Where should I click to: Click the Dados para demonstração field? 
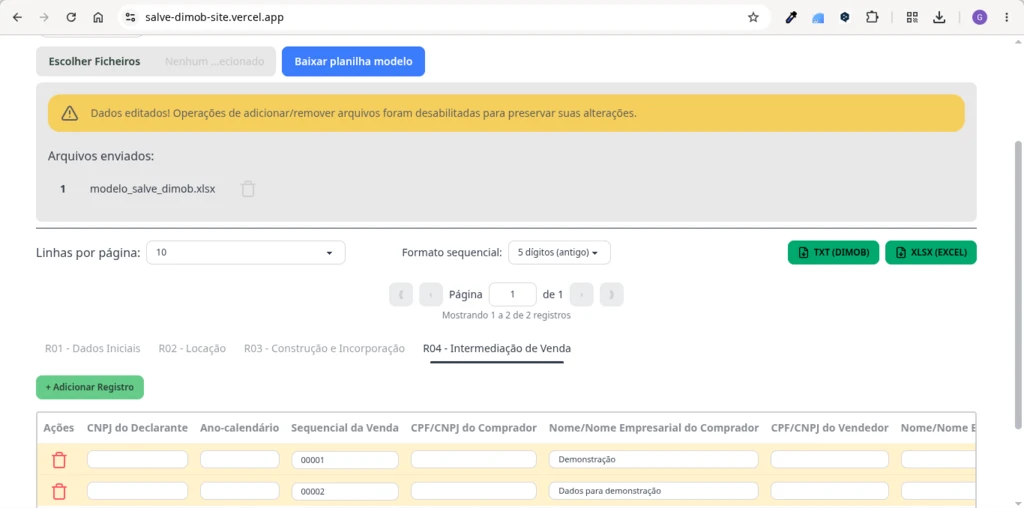coord(654,490)
